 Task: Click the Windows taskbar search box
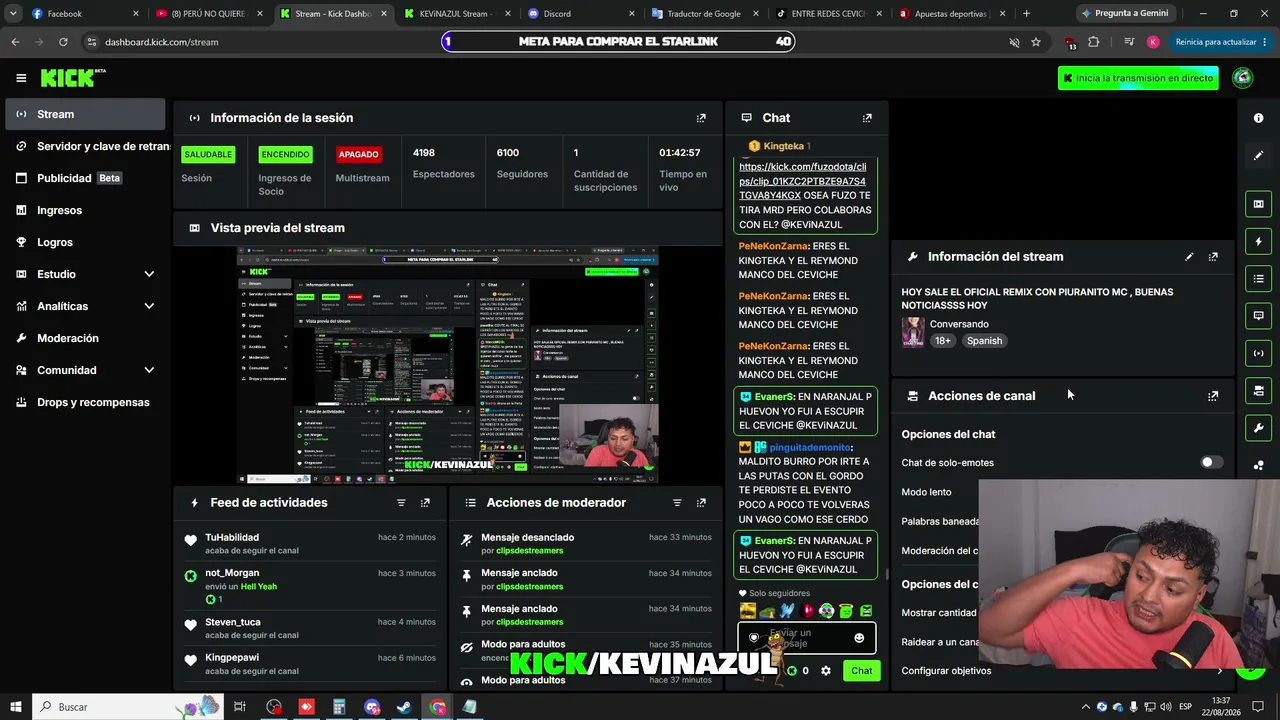pyautogui.click(x=127, y=707)
